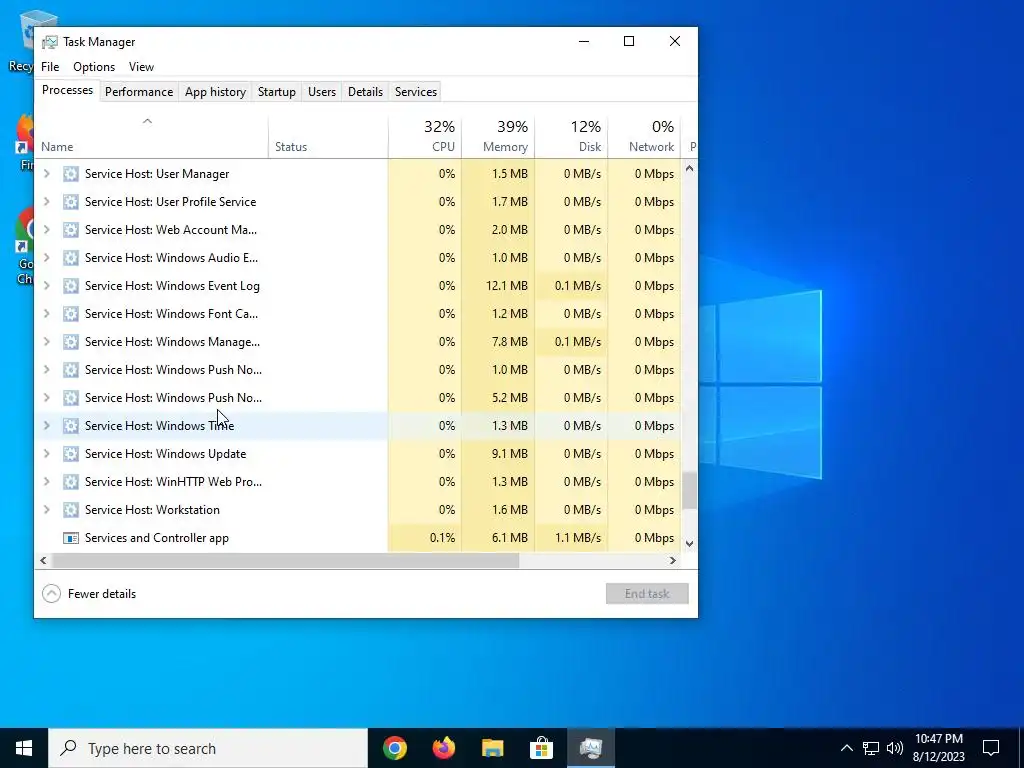Click the horizontal scroll left arrow
Screen dimensions: 1024x768
point(43,560)
